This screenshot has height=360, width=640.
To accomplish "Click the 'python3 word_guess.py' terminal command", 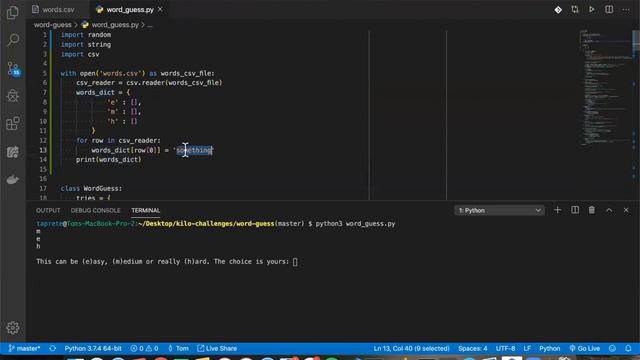I will (355, 224).
